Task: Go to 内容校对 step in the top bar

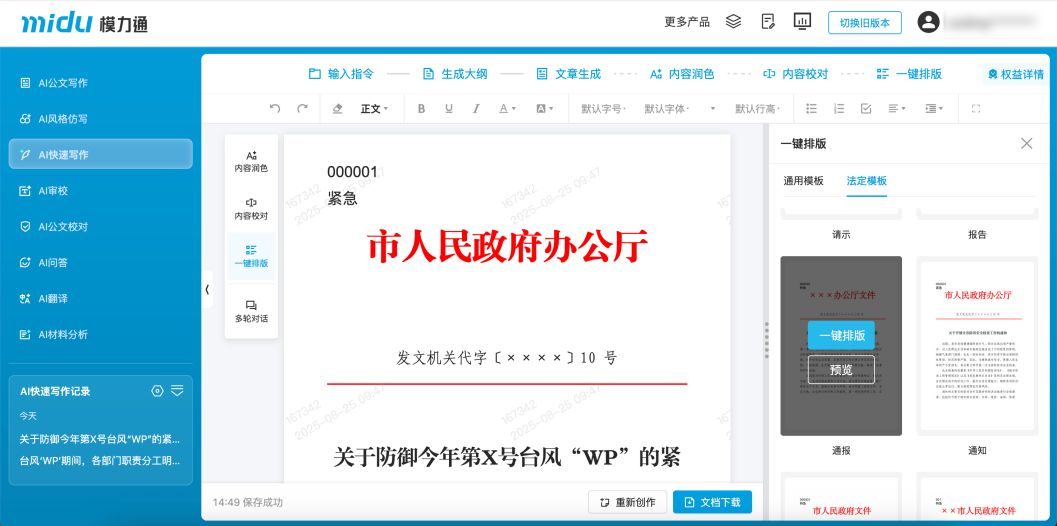Action: (x=795, y=74)
